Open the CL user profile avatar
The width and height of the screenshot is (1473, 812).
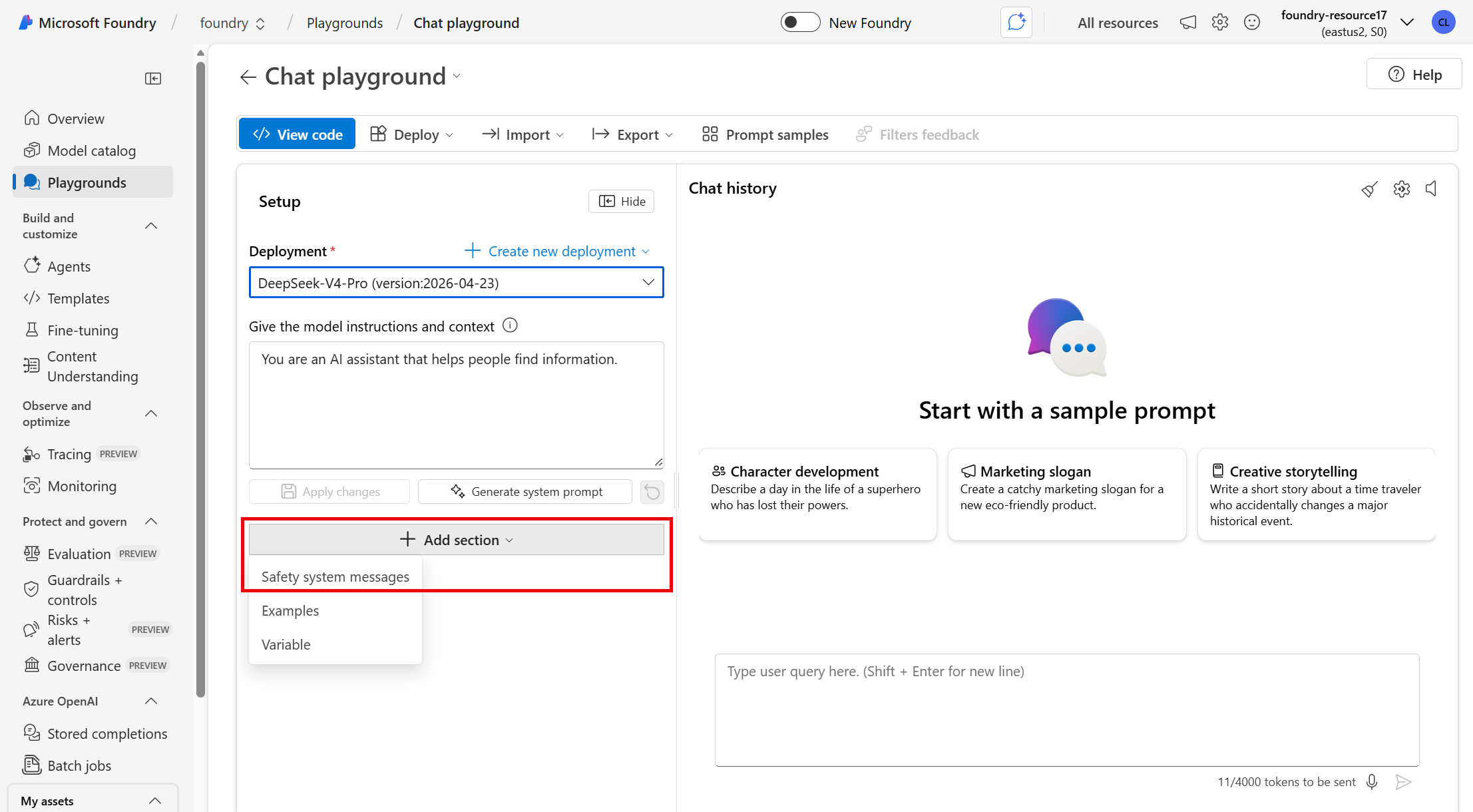point(1444,23)
